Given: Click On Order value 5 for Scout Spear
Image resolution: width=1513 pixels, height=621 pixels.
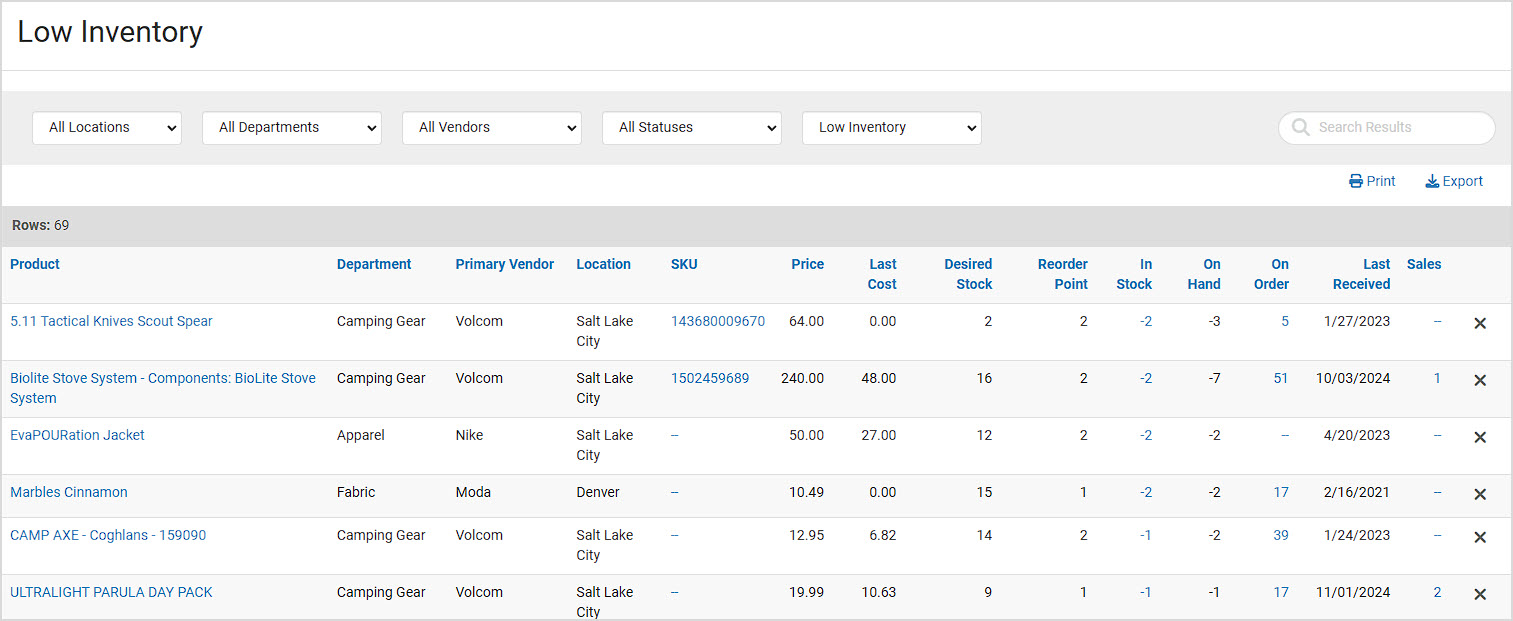Looking at the screenshot, I should coord(1285,321).
